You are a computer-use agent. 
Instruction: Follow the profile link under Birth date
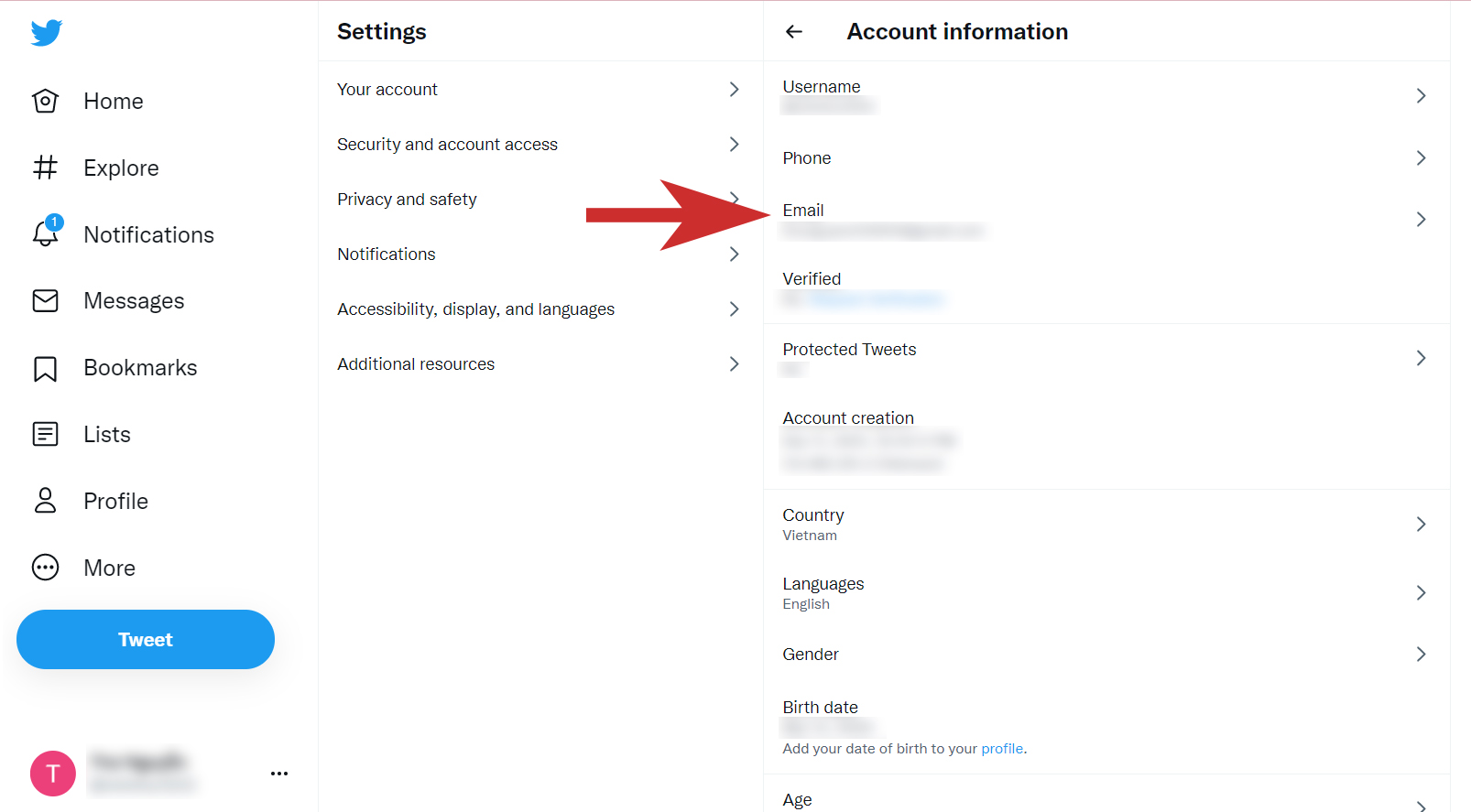pyautogui.click(x=1002, y=749)
